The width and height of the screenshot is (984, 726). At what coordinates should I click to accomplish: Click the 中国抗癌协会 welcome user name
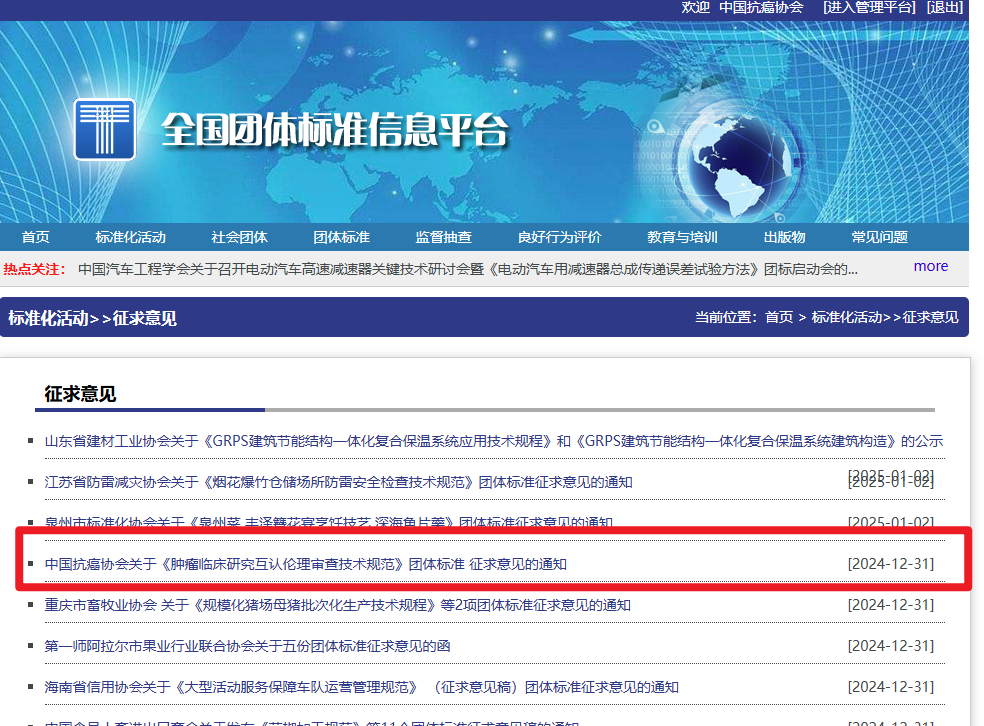click(x=761, y=8)
